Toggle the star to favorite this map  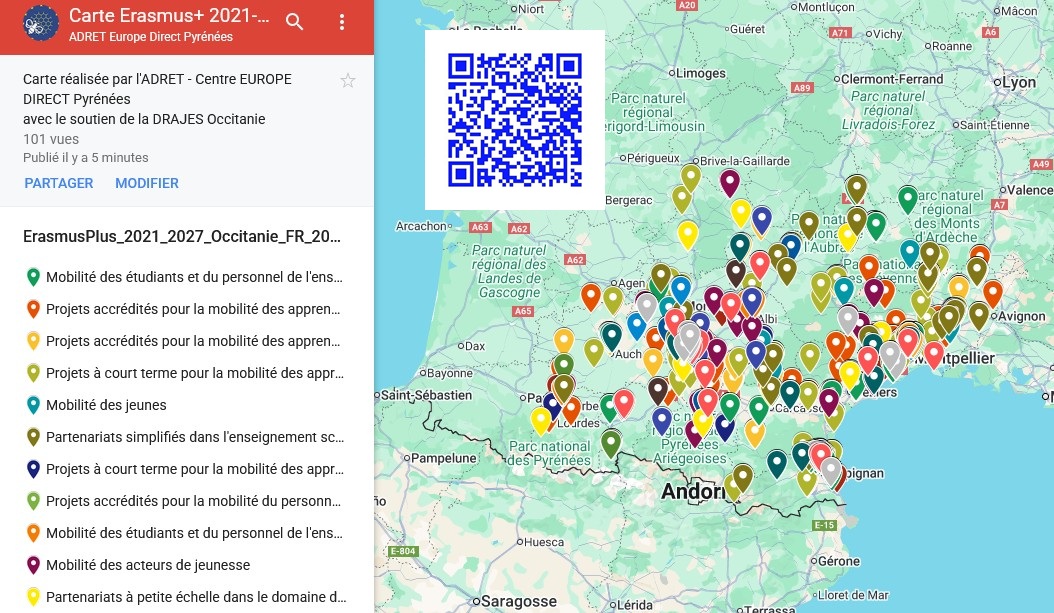coord(348,80)
